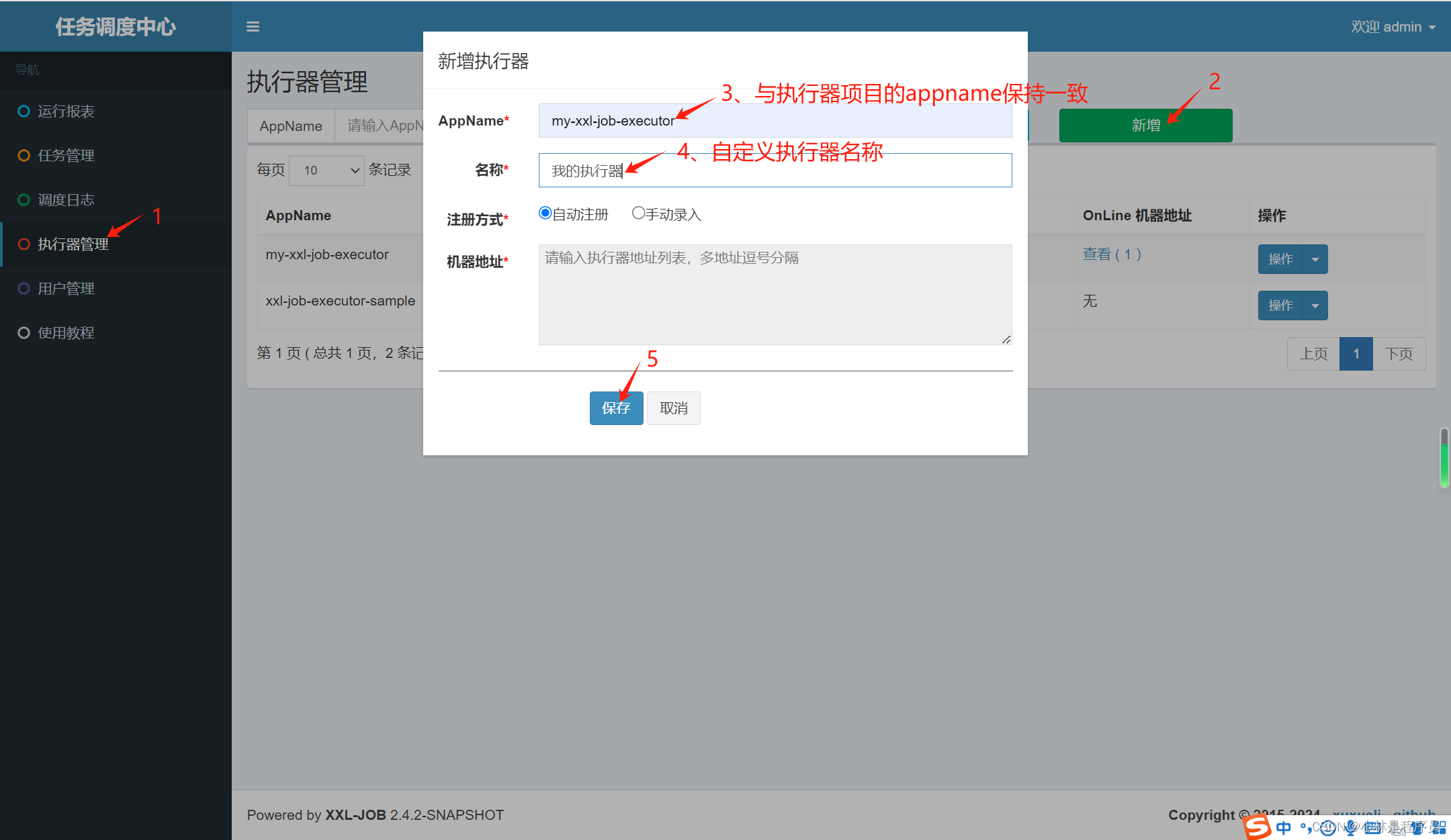Image resolution: width=1451 pixels, height=840 pixels.
Task: Click the 机器地址 textarea
Action: point(775,295)
